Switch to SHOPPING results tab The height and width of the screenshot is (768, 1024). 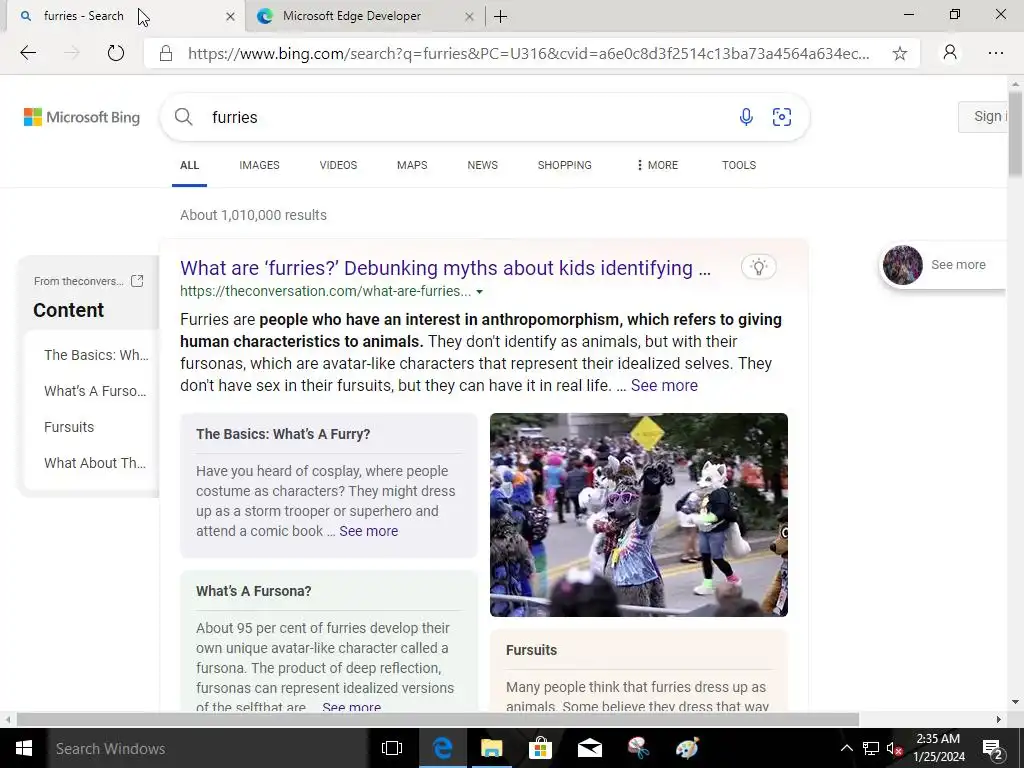pos(564,165)
